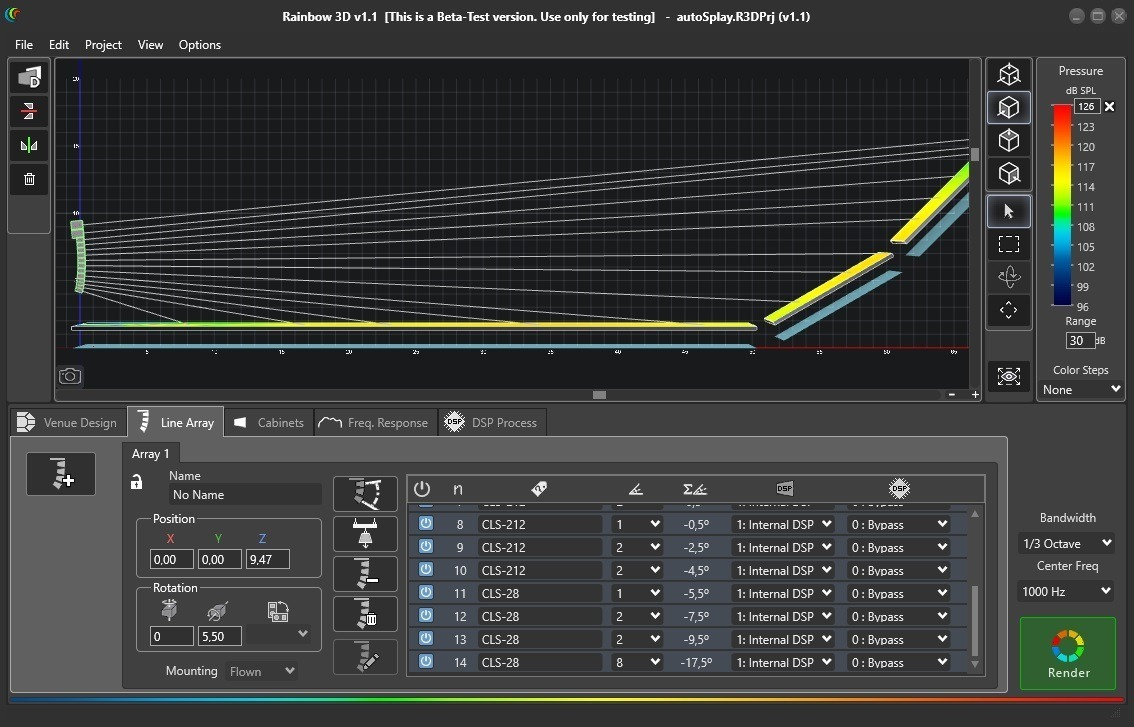Viewport: 1134px width, 727px height.
Task: Open the Bandwidth 1/3 Octave dropdown
Action: 1066,543
